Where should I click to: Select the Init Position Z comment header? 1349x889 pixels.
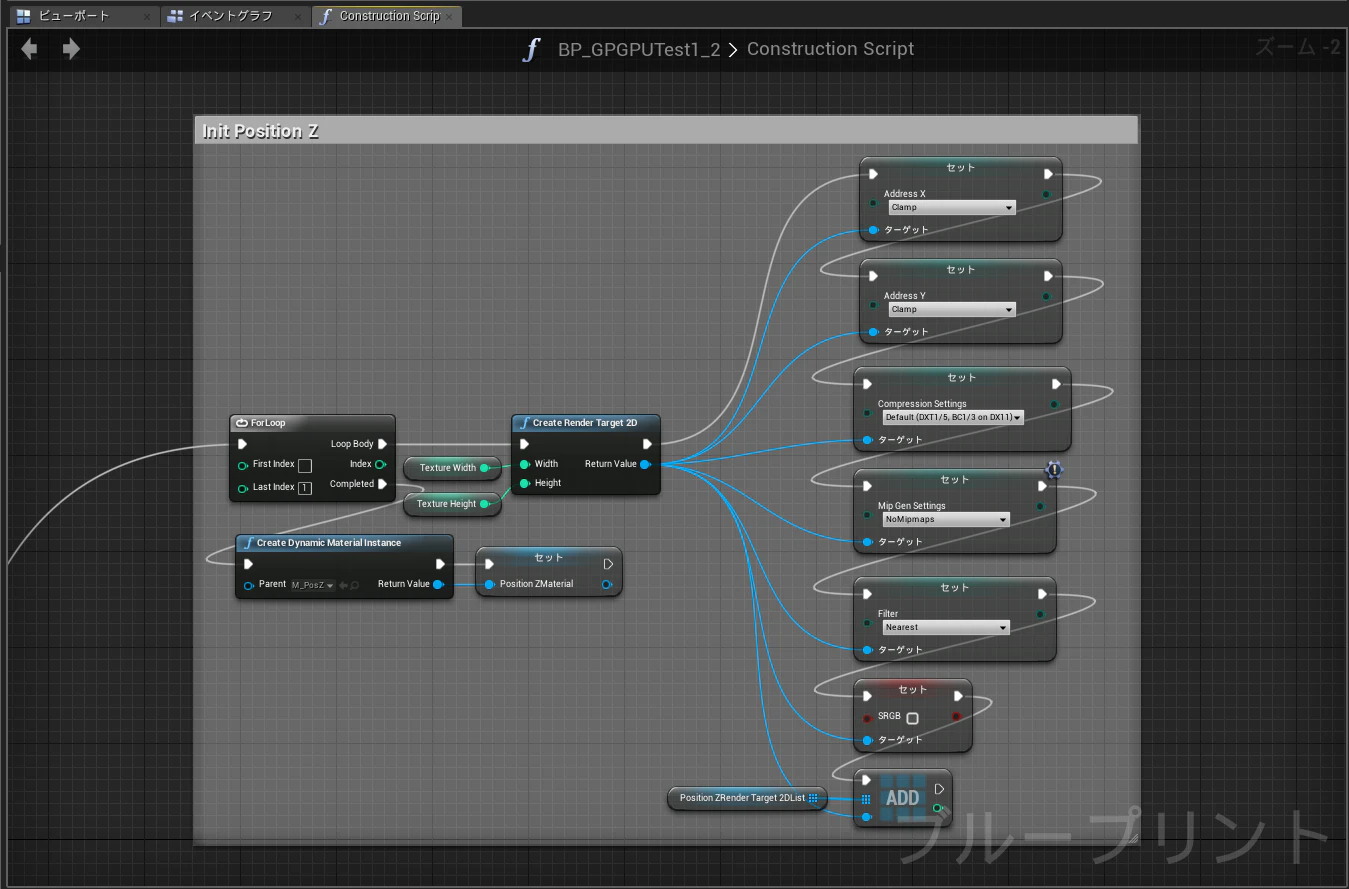[x=666, y=131]
